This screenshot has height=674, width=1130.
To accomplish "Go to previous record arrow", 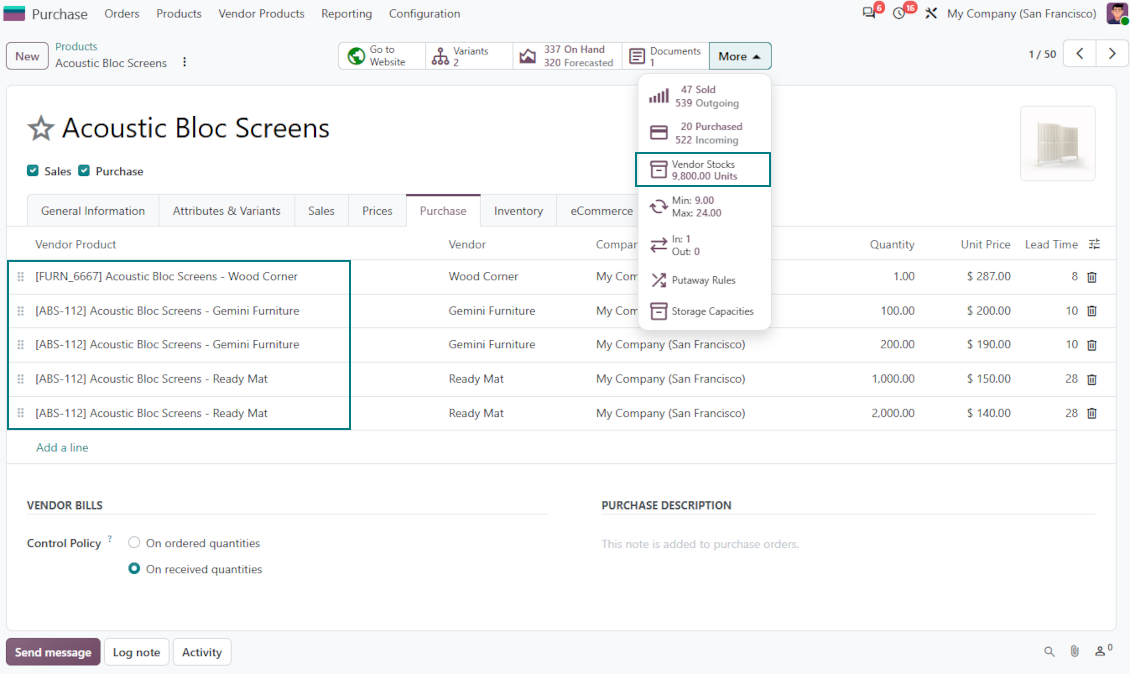I will click(x=1080, y=54).
